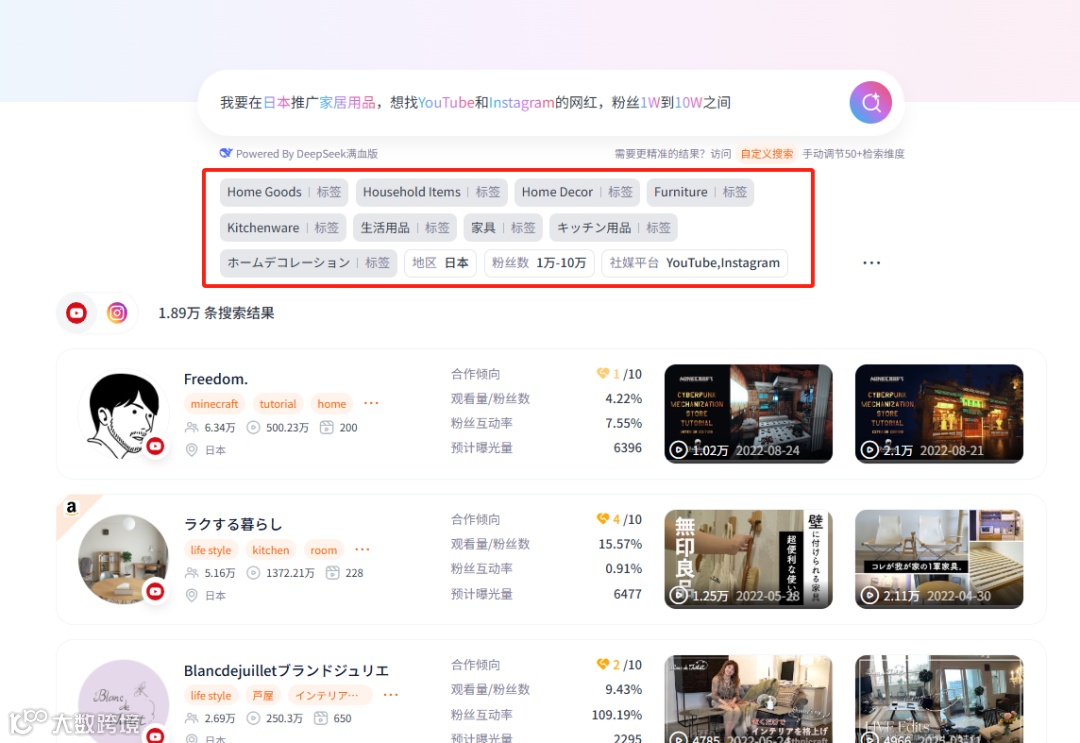The image size is (1080, 743).
Task: Open the ラクする暮らし profile name
Action: coord(233,524)
